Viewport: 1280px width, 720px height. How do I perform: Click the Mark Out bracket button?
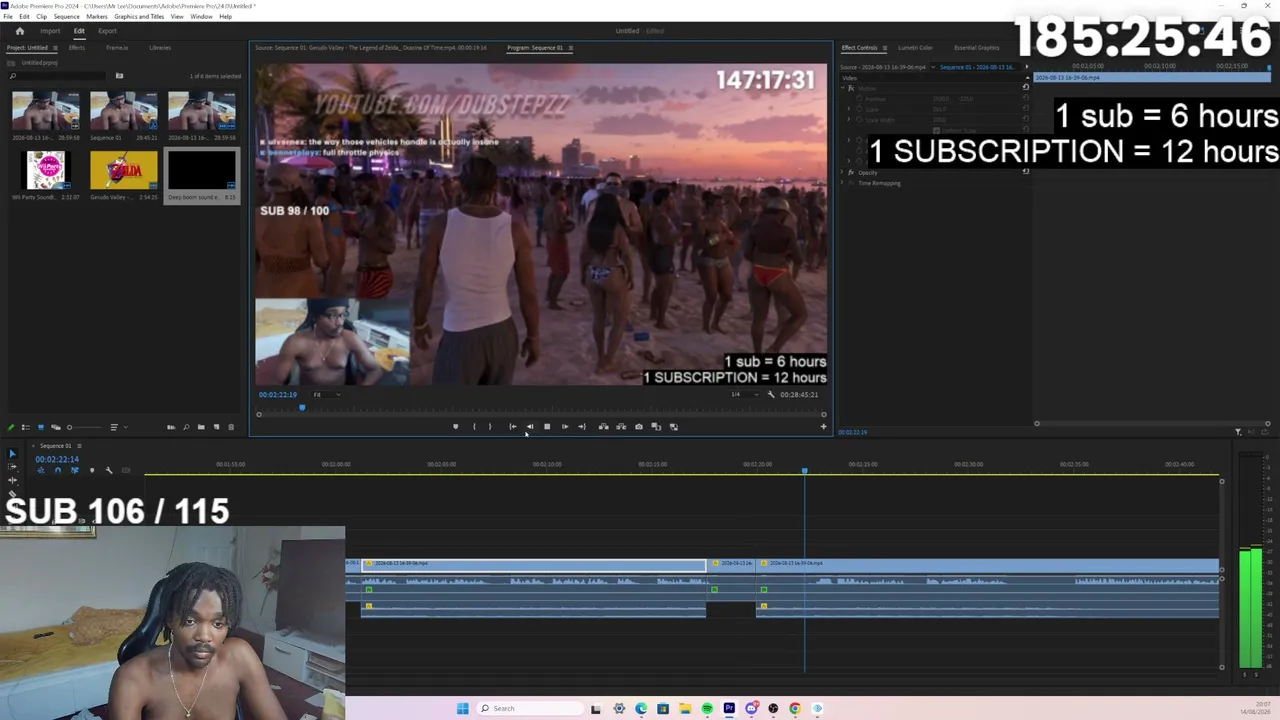point(490,427)
